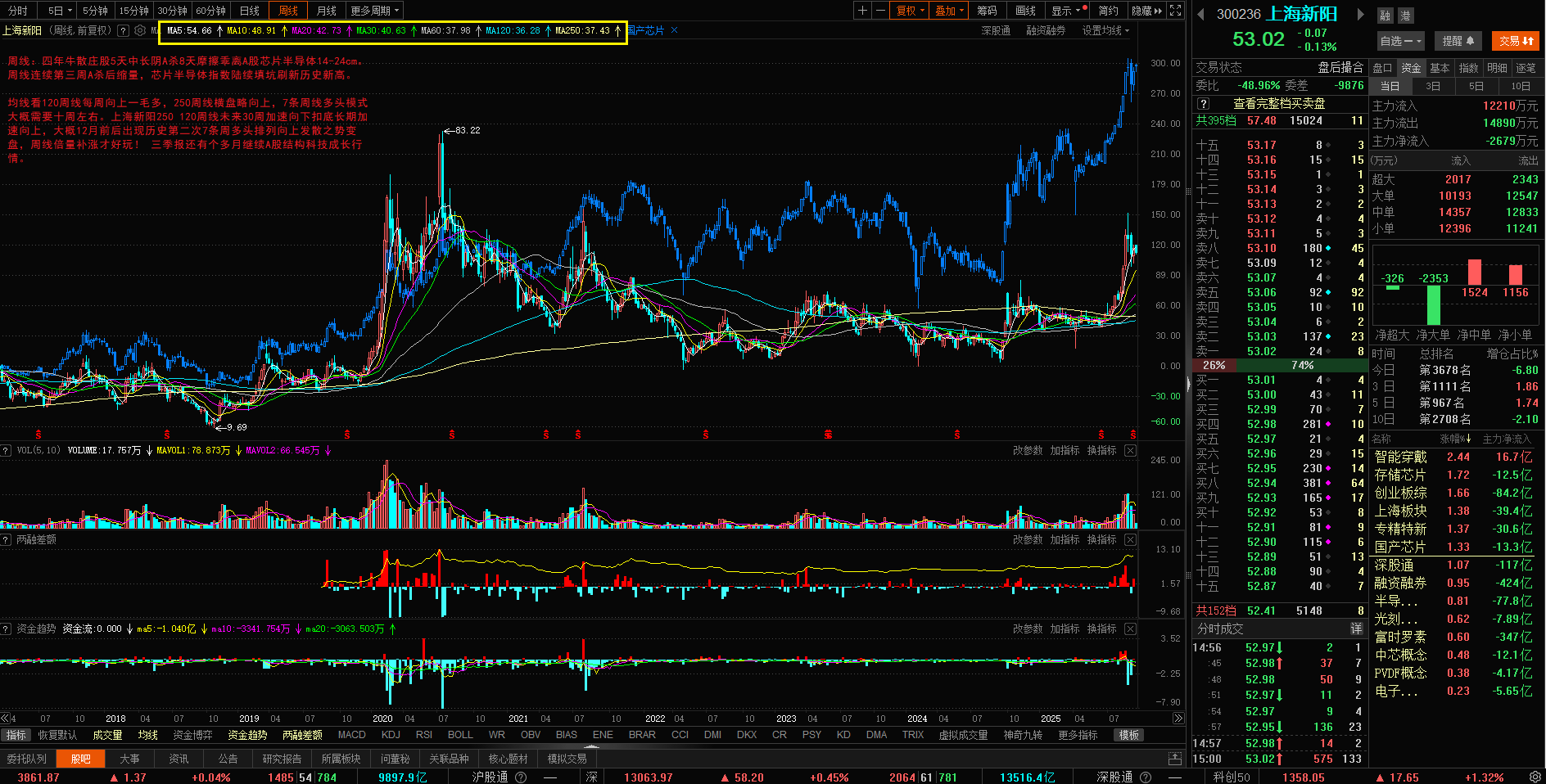Open 更多指标 indicators list

pos(1078,735)
